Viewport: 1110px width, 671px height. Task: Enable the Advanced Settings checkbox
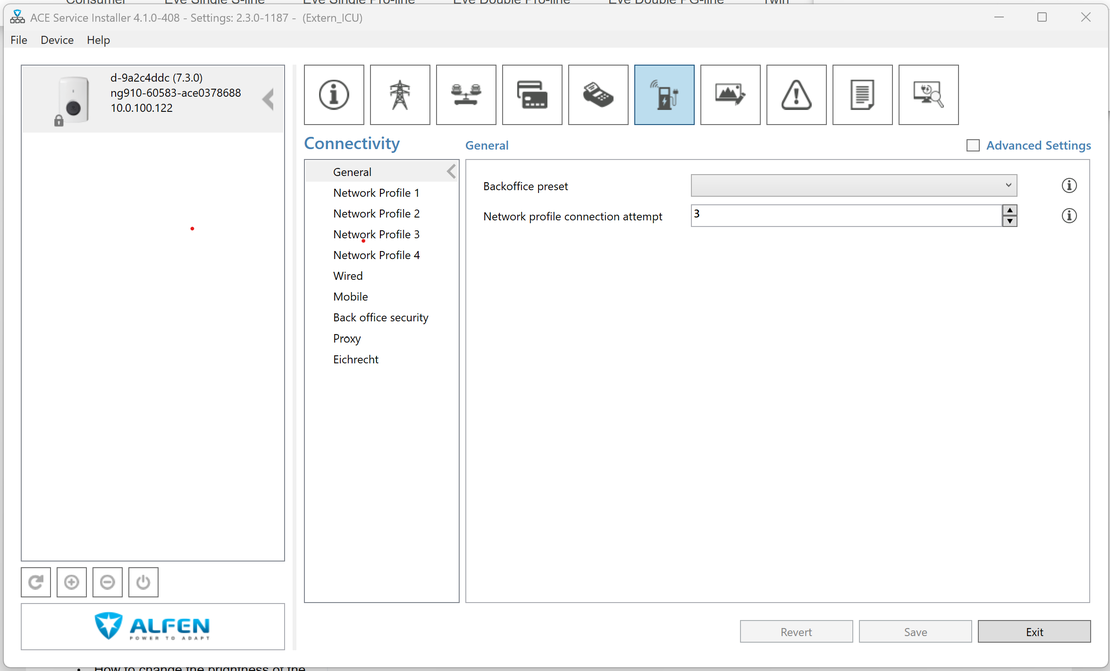point(973,146)
